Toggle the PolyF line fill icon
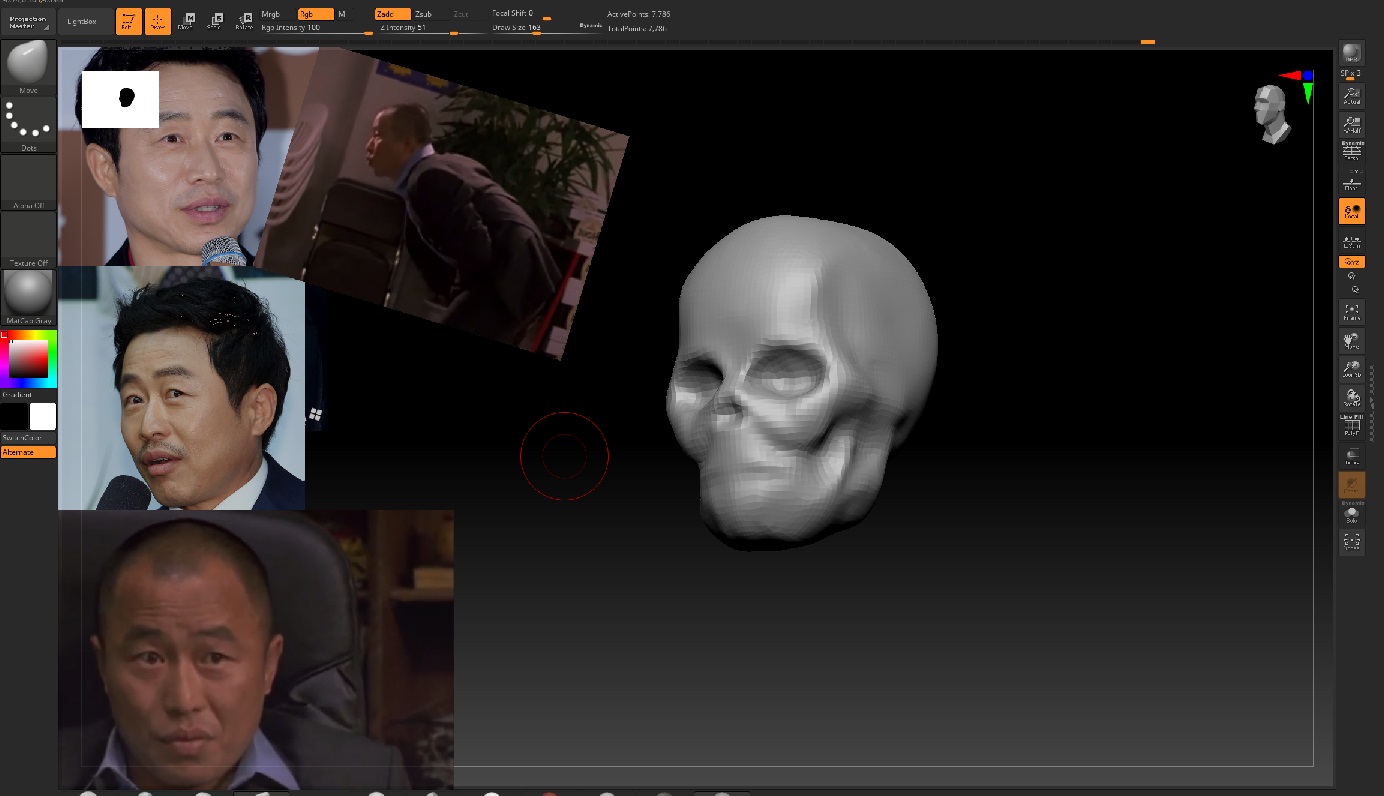The image size is (1384, 796). pos(1352,427)
